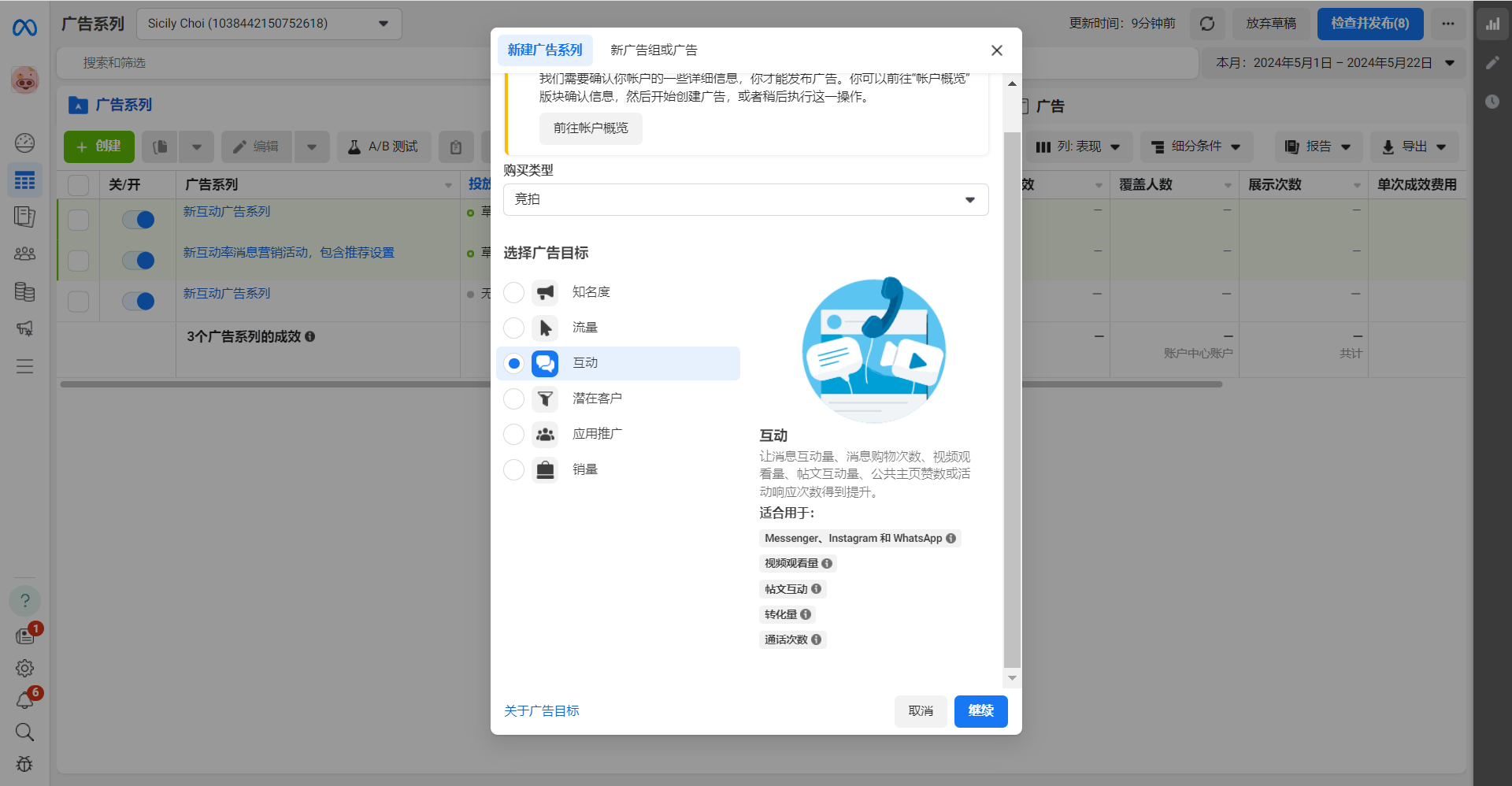Switch to 新广告组或广告 tab
The height and width of the screenshot is (786, 1512).
[x=654, y=50]
